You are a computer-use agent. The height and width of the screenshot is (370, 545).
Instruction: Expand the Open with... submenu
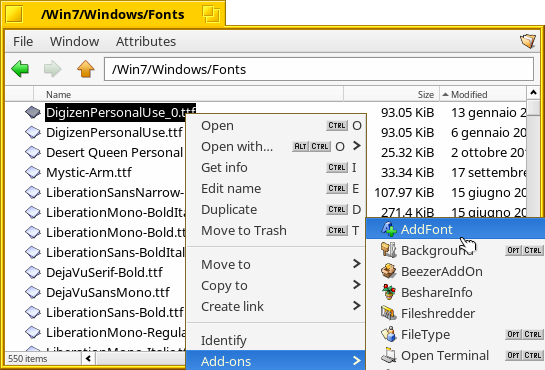356,146
